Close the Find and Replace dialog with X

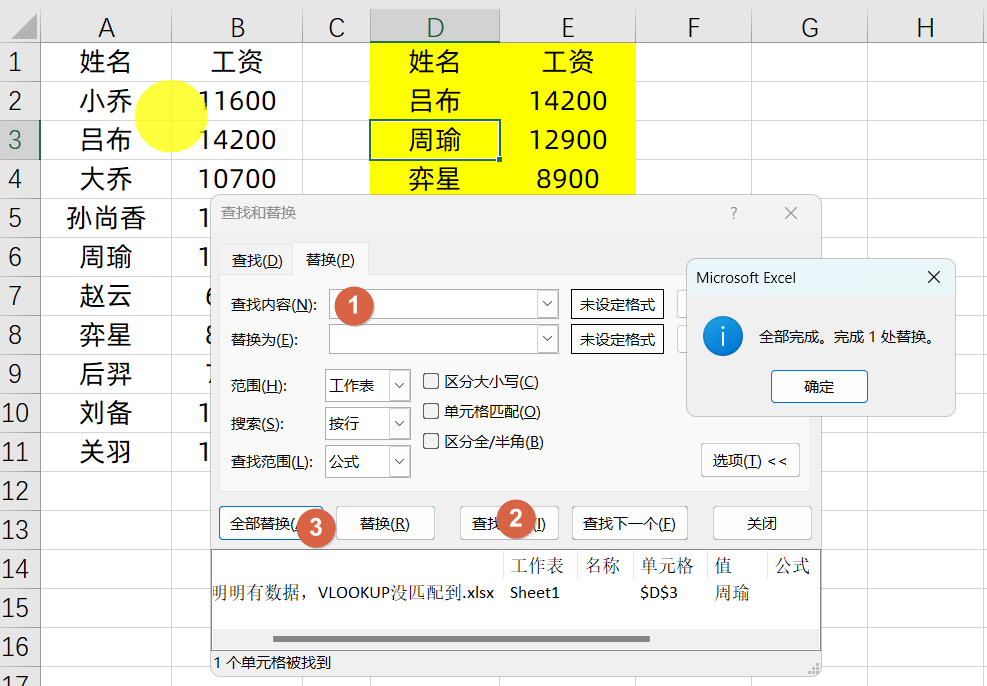(x=791, y=213)
